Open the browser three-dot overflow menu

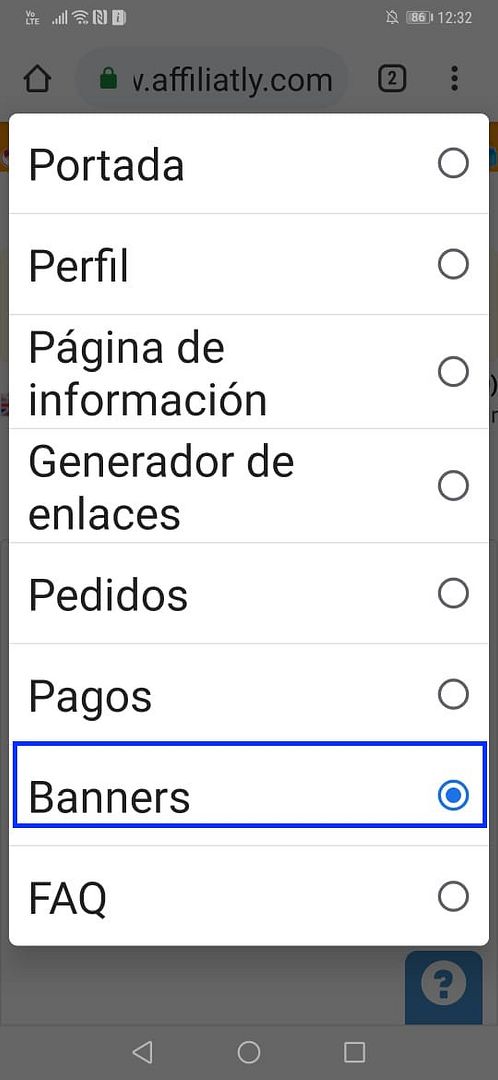tap(454, 79)
